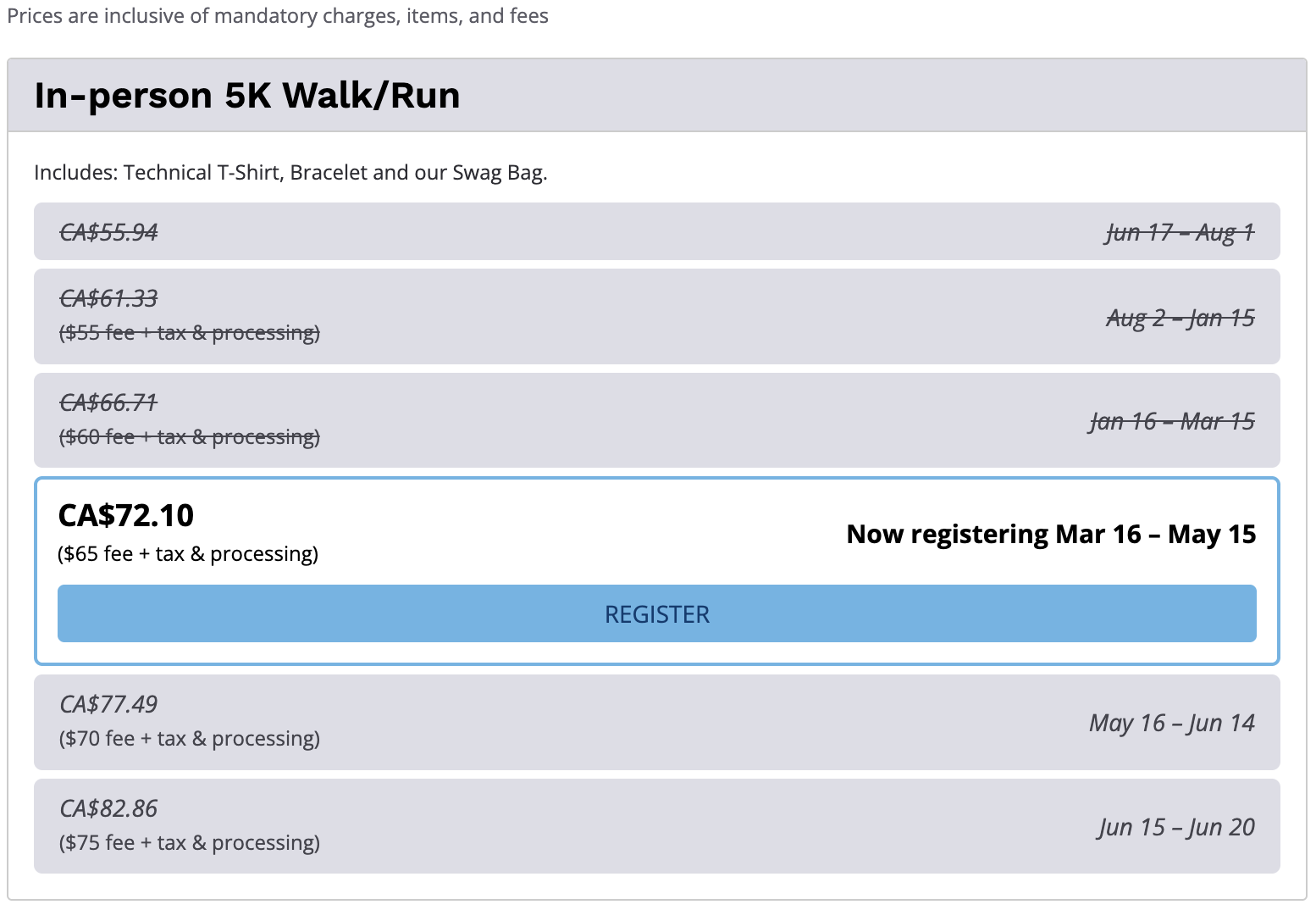The height and width of the screenshot is (910, 1316).
Task: Select the $75 fee + tax note
Action: click(190, 843)
